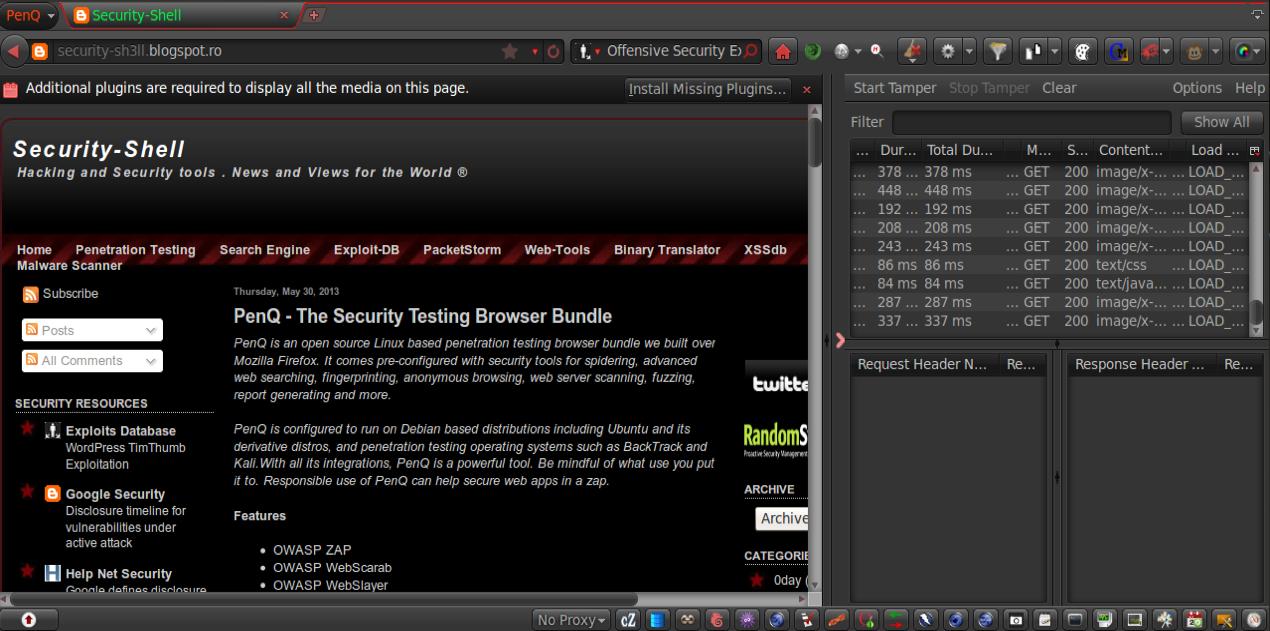Select the request row with text/css

tap(1049, 265)
